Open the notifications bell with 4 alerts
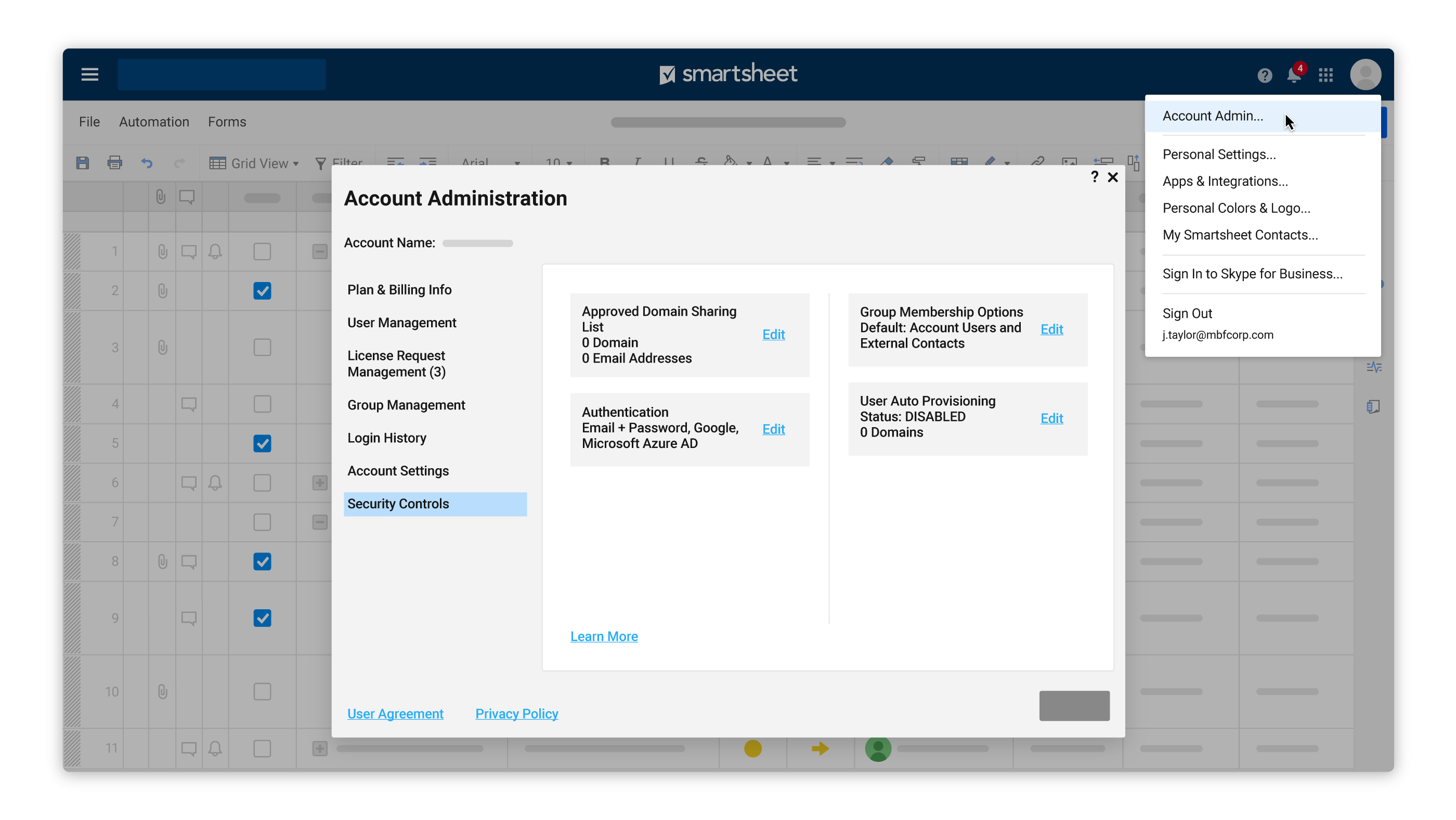 coord(1294,74)
